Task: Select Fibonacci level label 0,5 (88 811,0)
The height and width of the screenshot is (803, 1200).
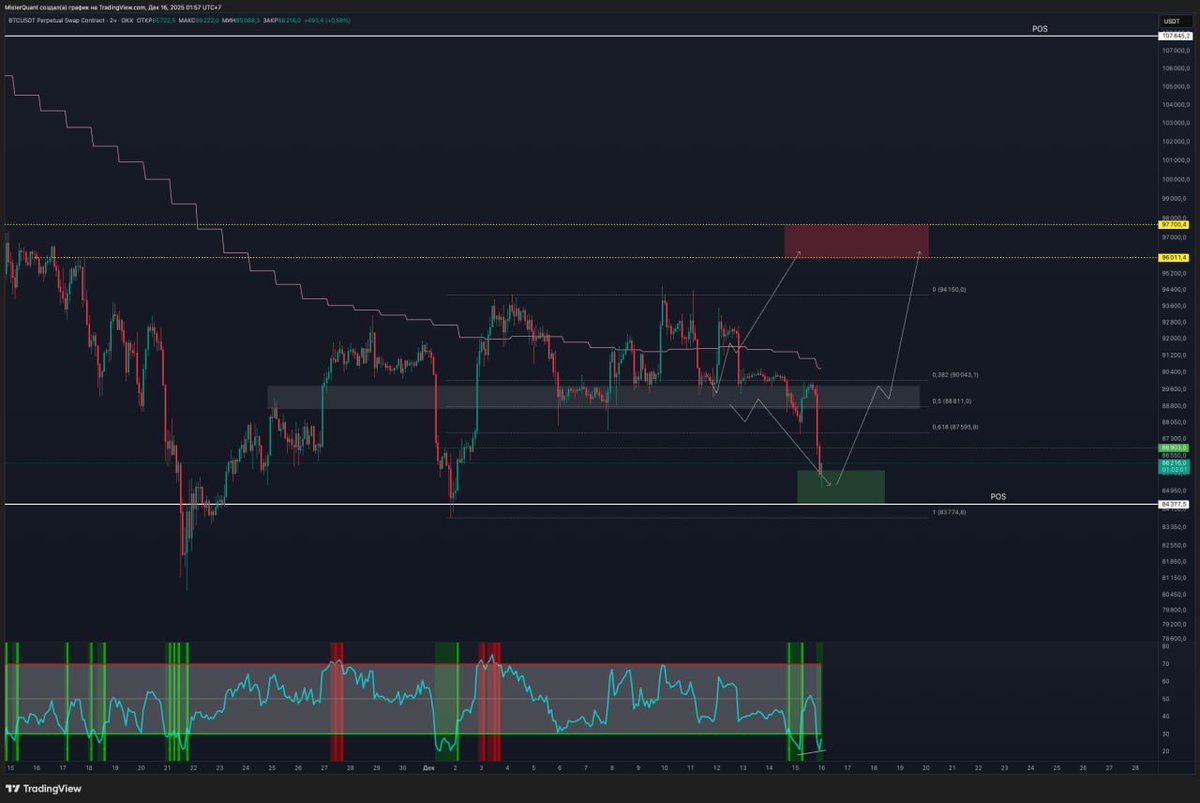Action: [951, 401]
